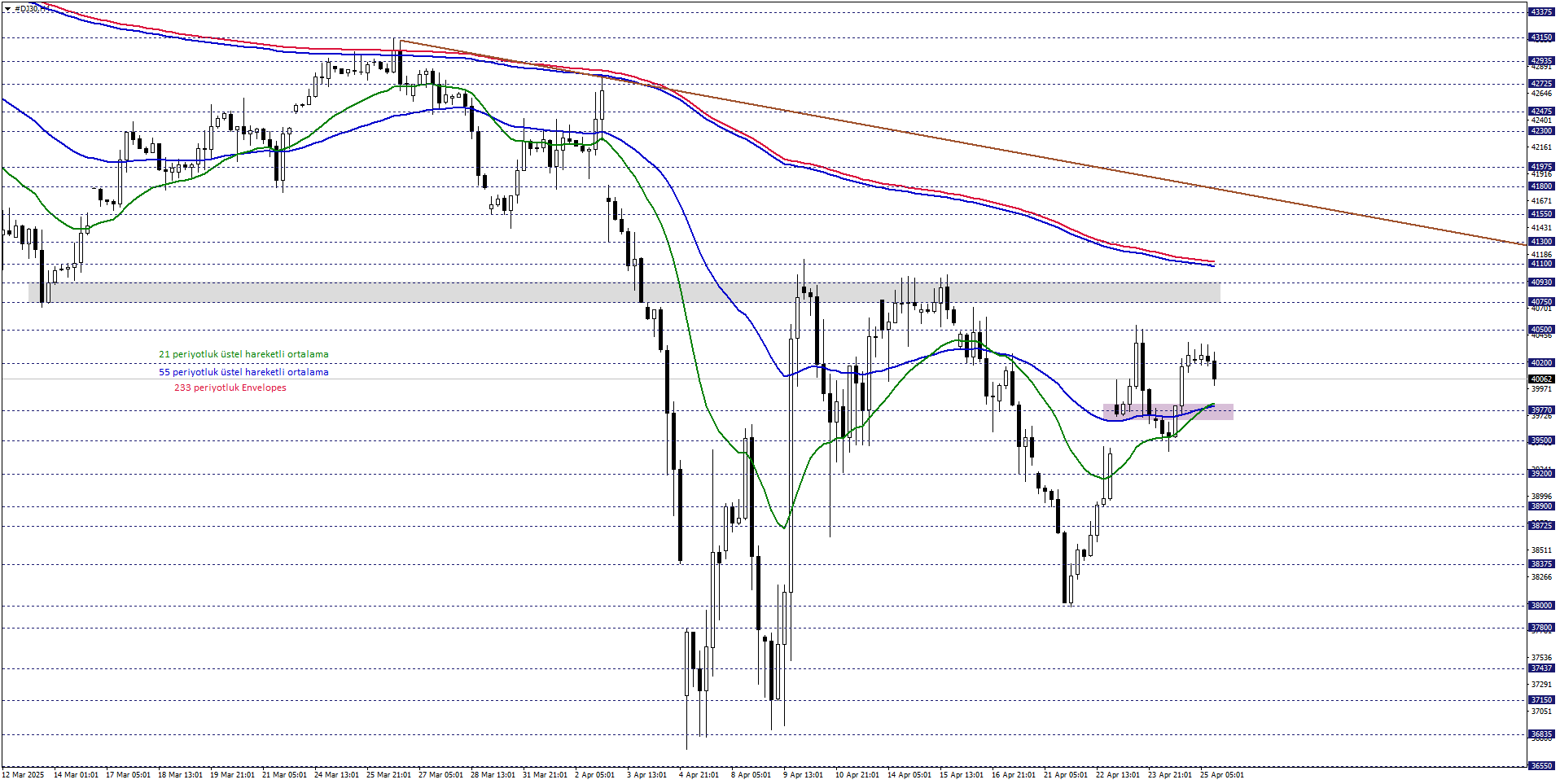The height and width of the screenshot is (784, 1560).
Task: Click the 39200 price level label
Action: [1542, 474]
